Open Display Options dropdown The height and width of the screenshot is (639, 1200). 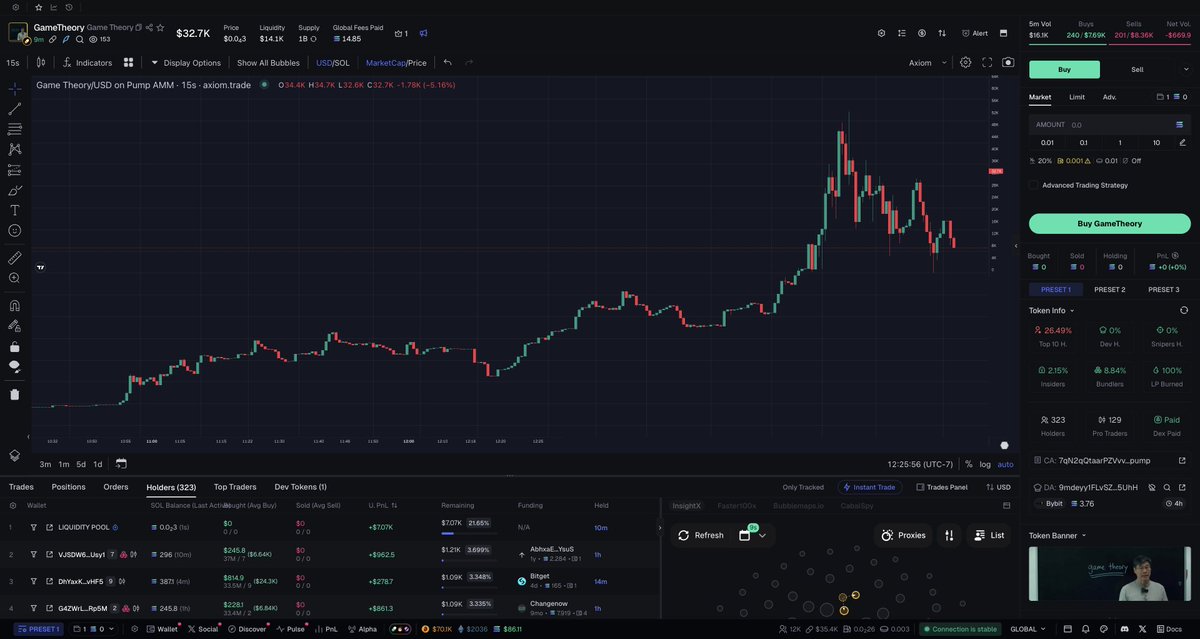186,62
